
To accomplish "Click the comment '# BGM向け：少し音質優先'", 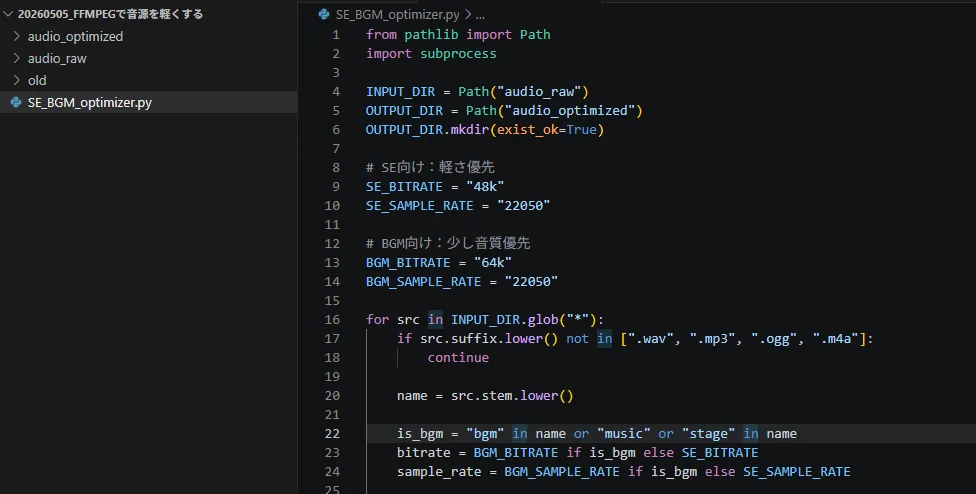I will click(448, 243).
